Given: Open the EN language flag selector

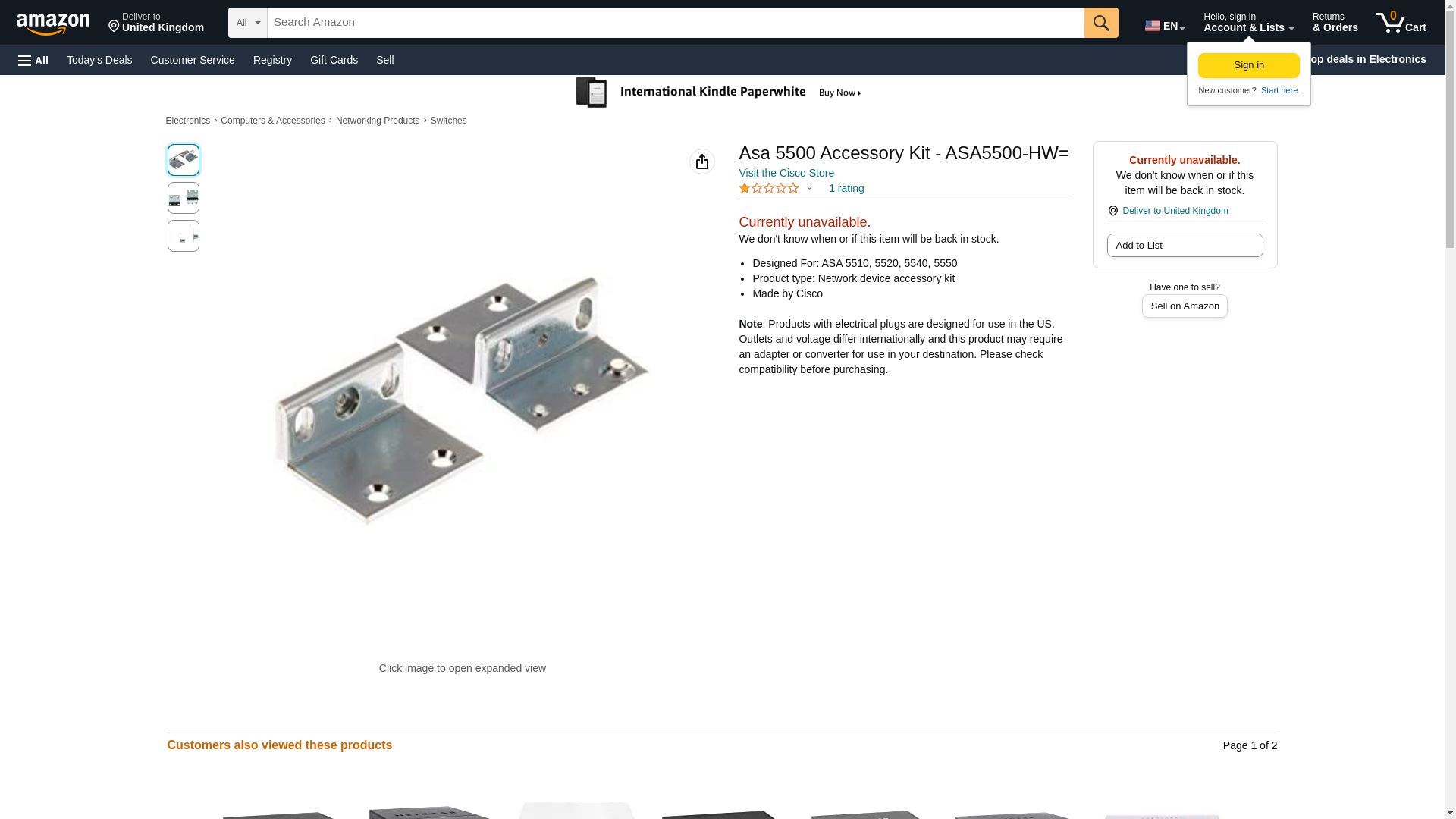Looking at the screenshot, I should (1164, 25).
